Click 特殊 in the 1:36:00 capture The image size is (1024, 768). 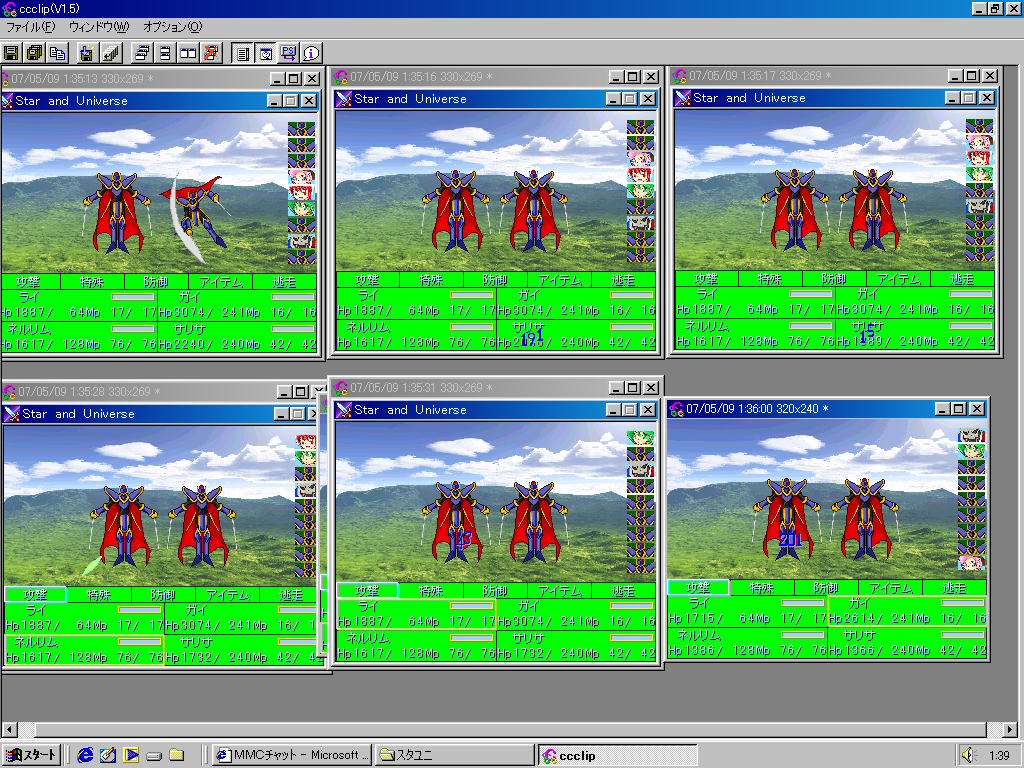[761, 588]
